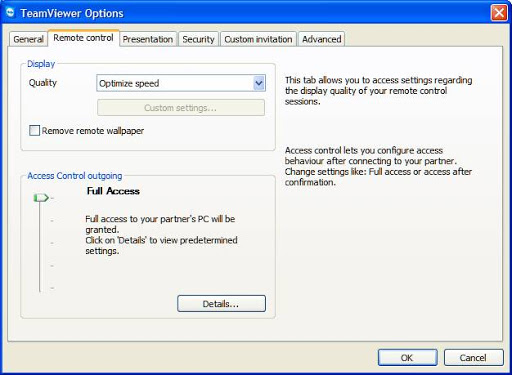Open the Custom invitation tab
This screenshot has height=375, width=512.
(x=258, y=39)
